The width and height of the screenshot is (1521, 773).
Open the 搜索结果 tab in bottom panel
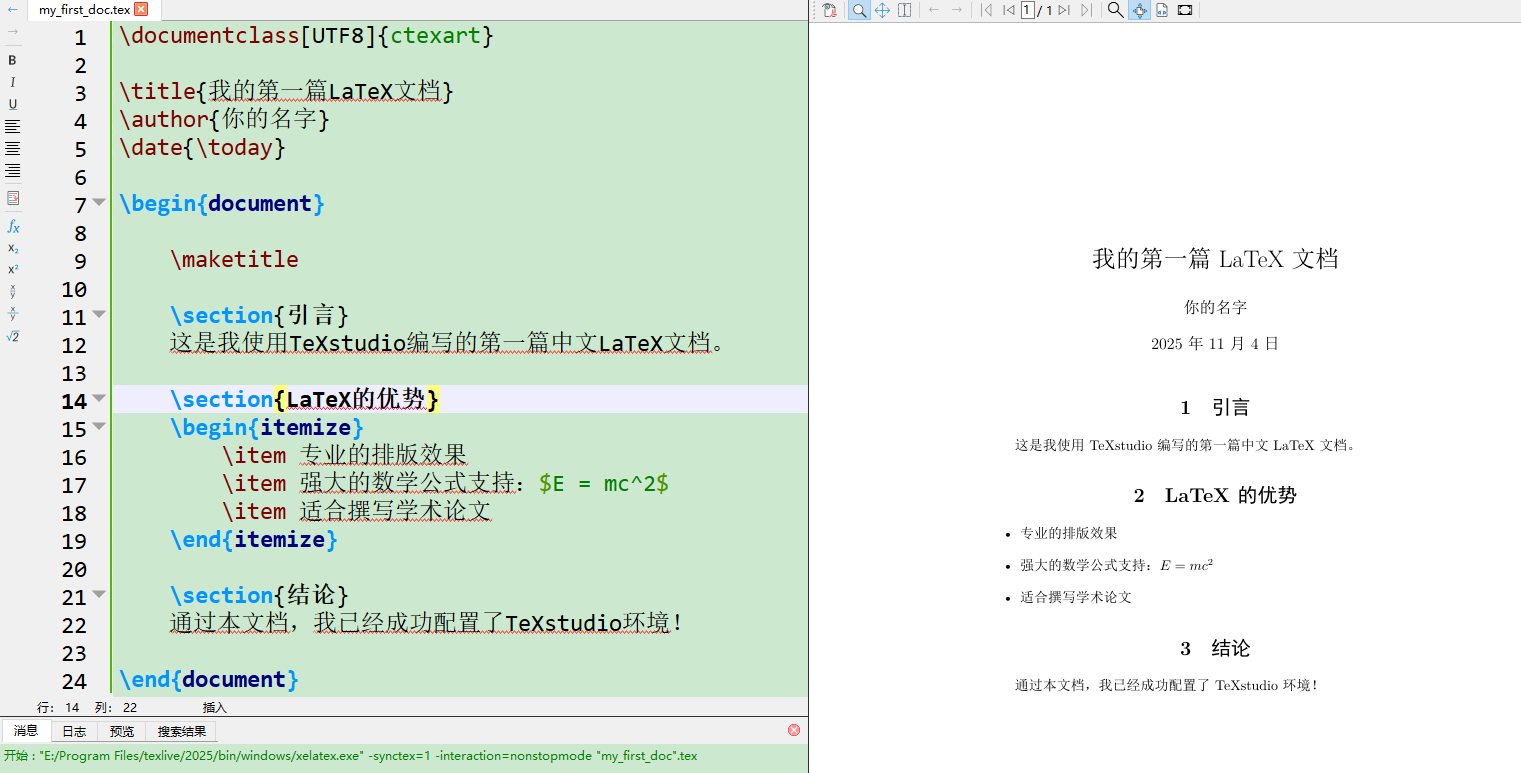pyautogui.click(x=182, y=731)
